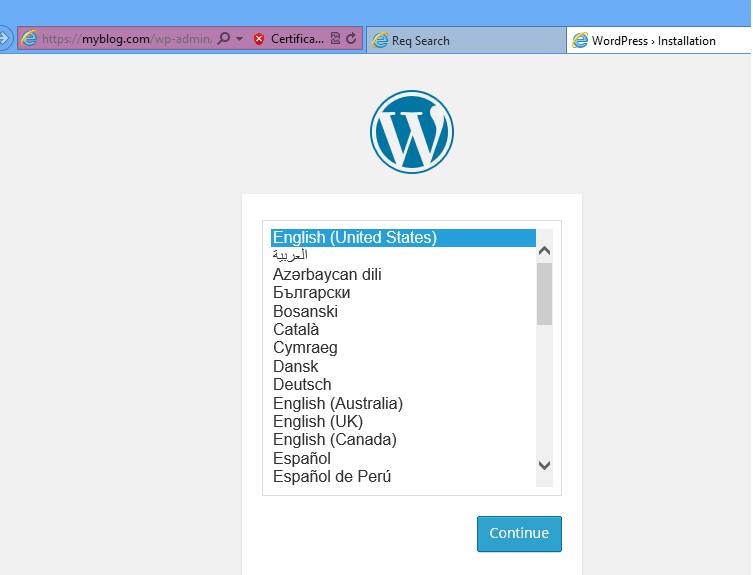
Task: Click the myblog.com URL address field
Action: [126, 39]
